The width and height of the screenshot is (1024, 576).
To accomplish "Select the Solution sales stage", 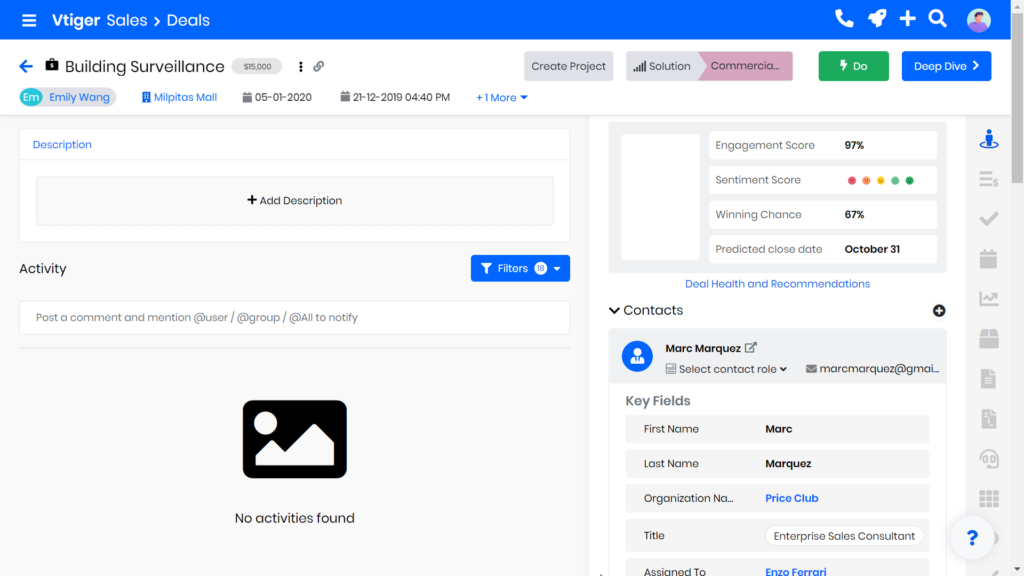I will point(662,67).
